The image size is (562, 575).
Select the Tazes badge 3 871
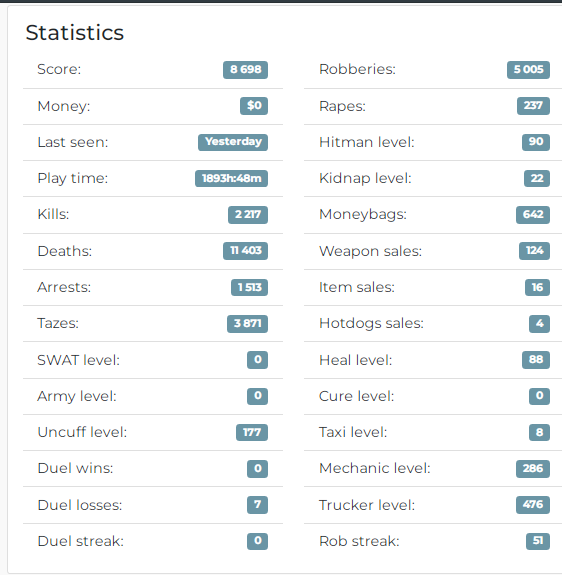point(247,324)
